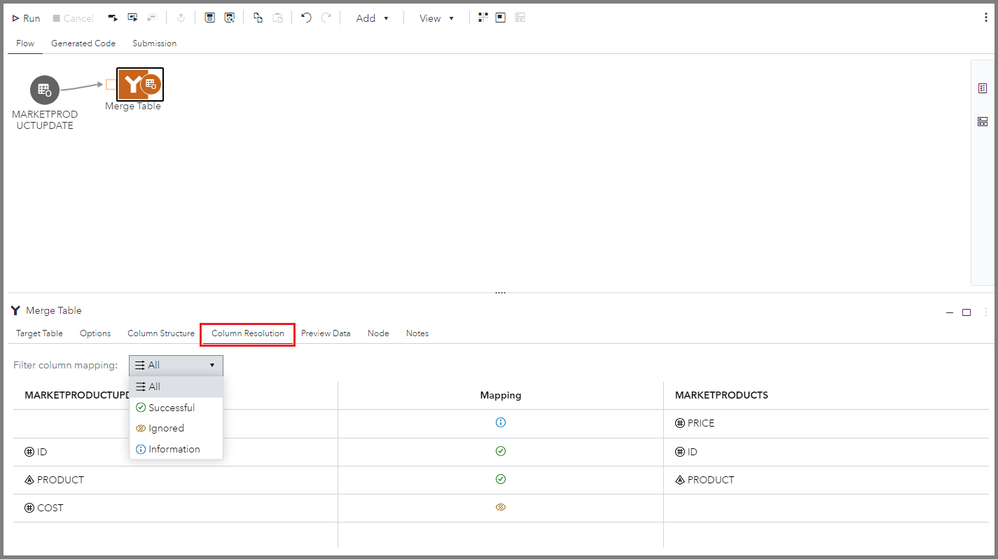
Task: Open the Target Table tab
Action: tap(39, 333)
